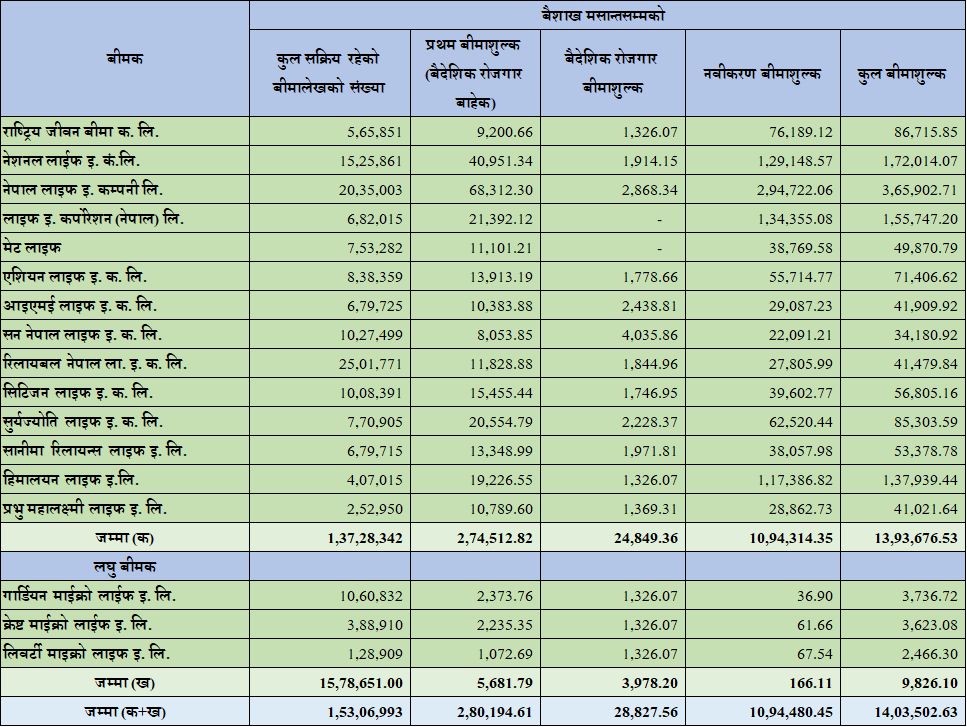Select the foreign employment premium 2,868.34

tap(649, 190)
